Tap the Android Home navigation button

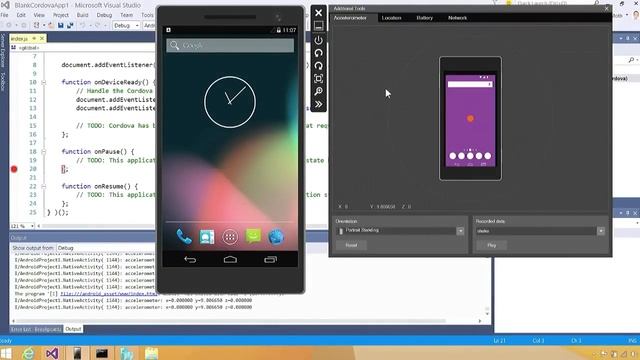point(230,260)
